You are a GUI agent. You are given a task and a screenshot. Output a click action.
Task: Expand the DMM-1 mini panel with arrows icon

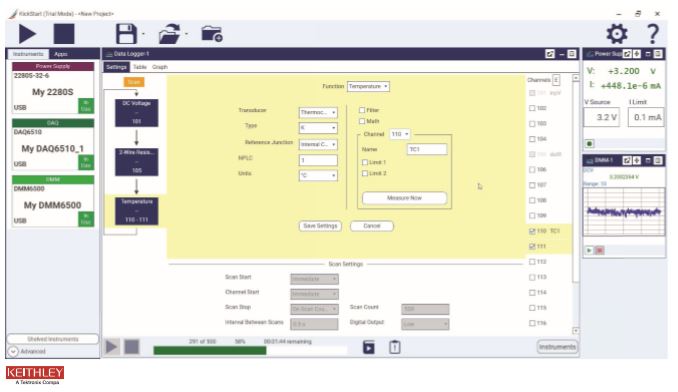click(x=636, y=161)
